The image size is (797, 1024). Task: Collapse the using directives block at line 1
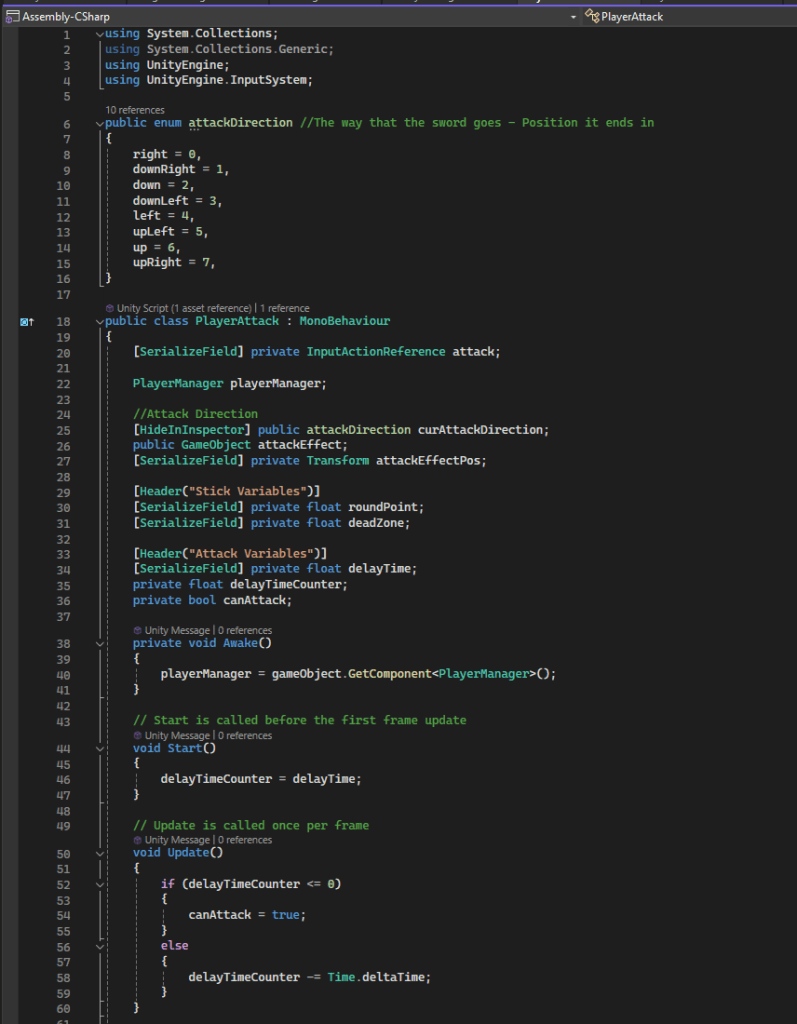(99, 34)
